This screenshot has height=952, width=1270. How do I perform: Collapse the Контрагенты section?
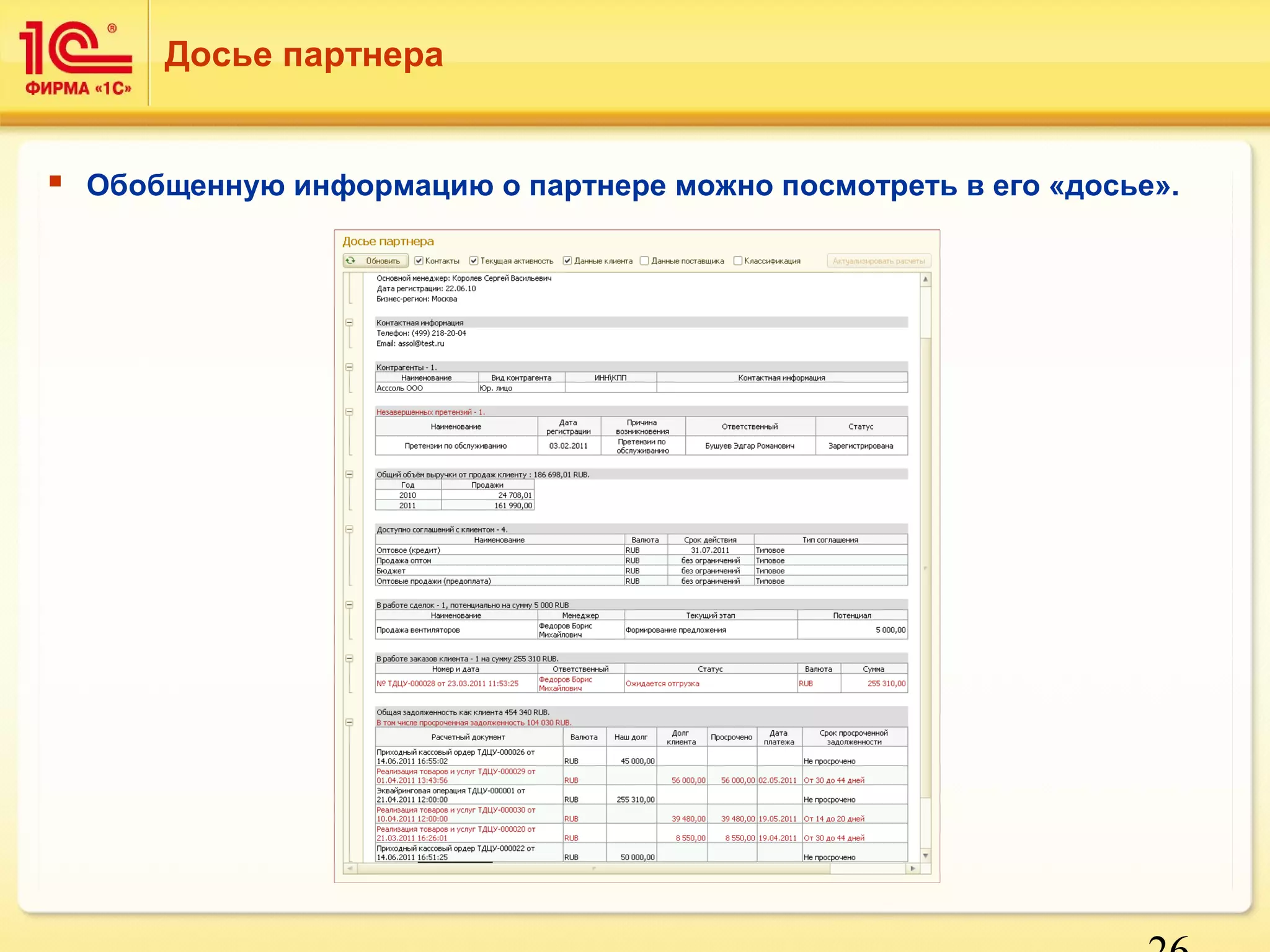click(x=349, y=367)
